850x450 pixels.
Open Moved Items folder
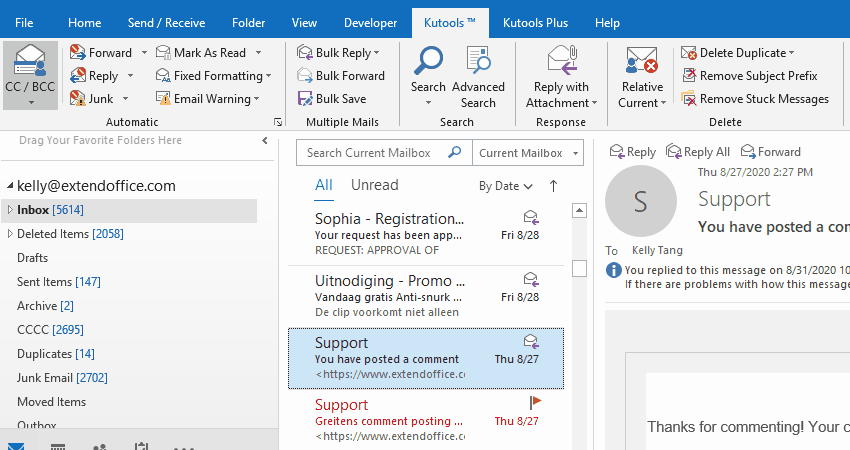coord(51,402)
